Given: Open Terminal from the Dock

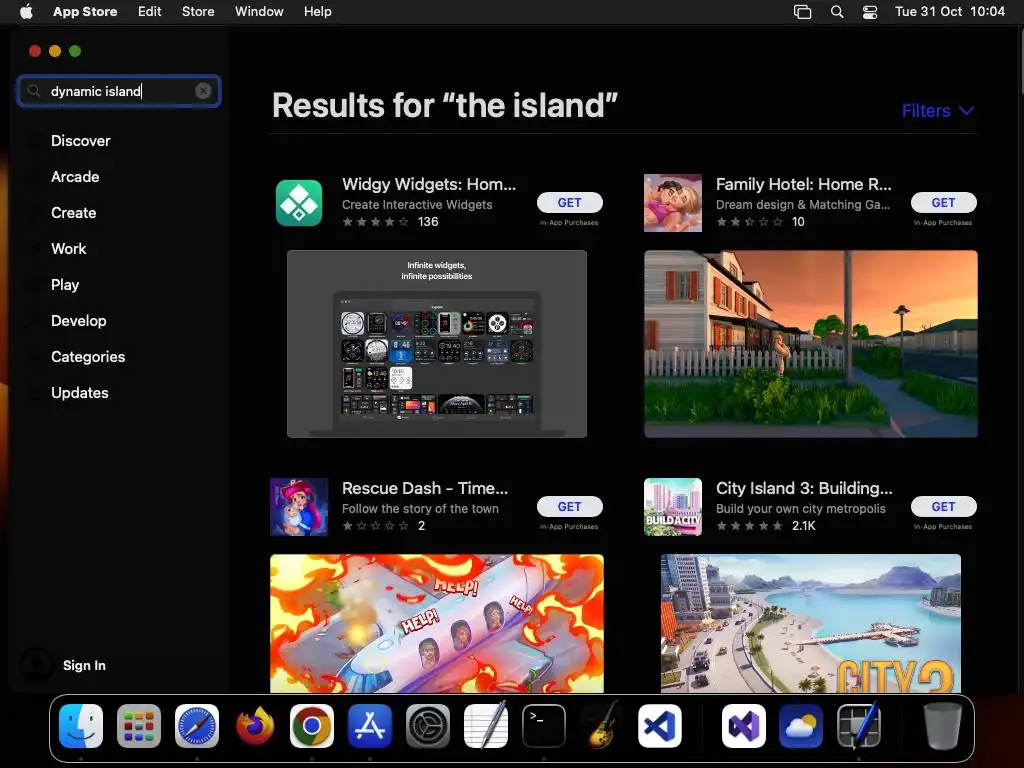Looking at the screenshot, I should [543, 726].
